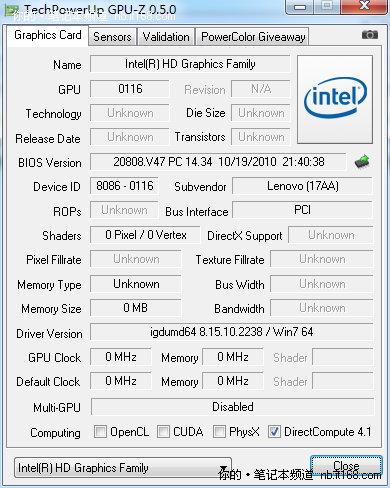Viewport: 390px width, 488px height.
Task: Uncheck the DirectCompute 4.1 checkbox
Action: pos(274,432)
